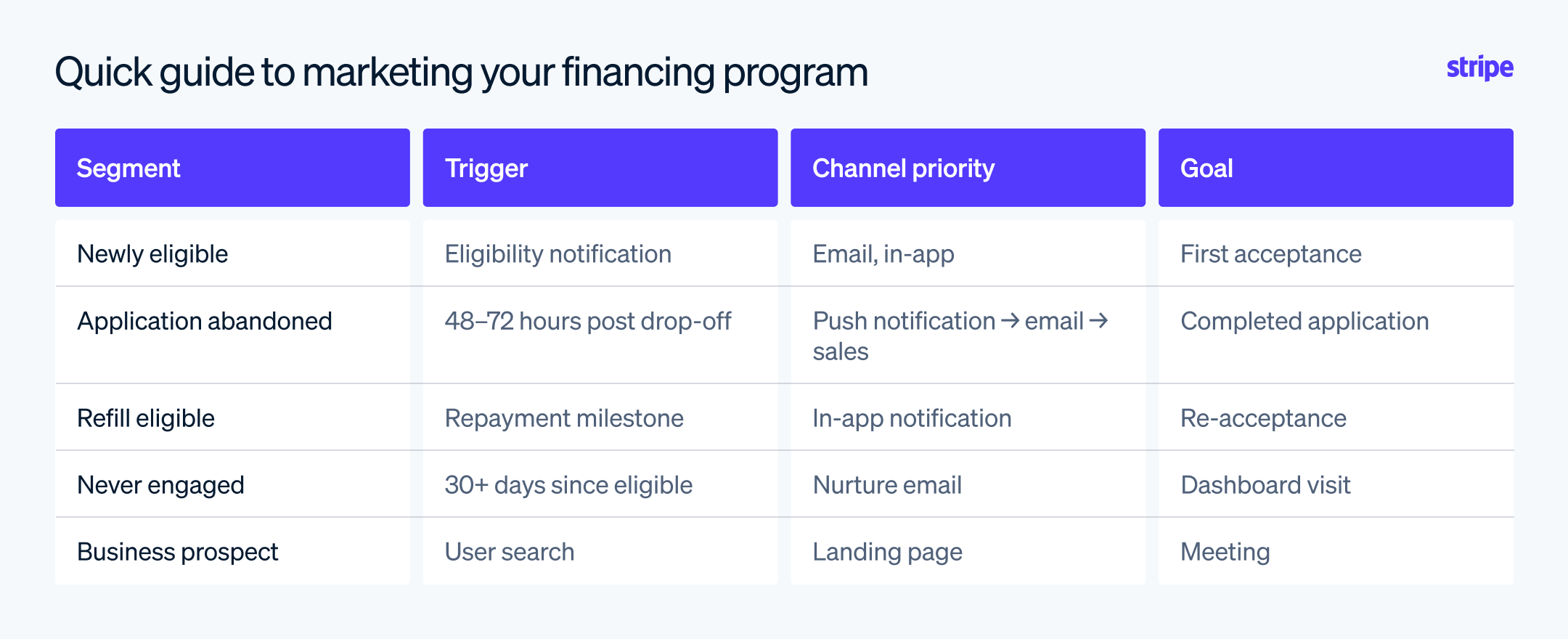This screenshot has width=1568, height=639.
Task: Select the Trigger column header
Action: [600, 168]
